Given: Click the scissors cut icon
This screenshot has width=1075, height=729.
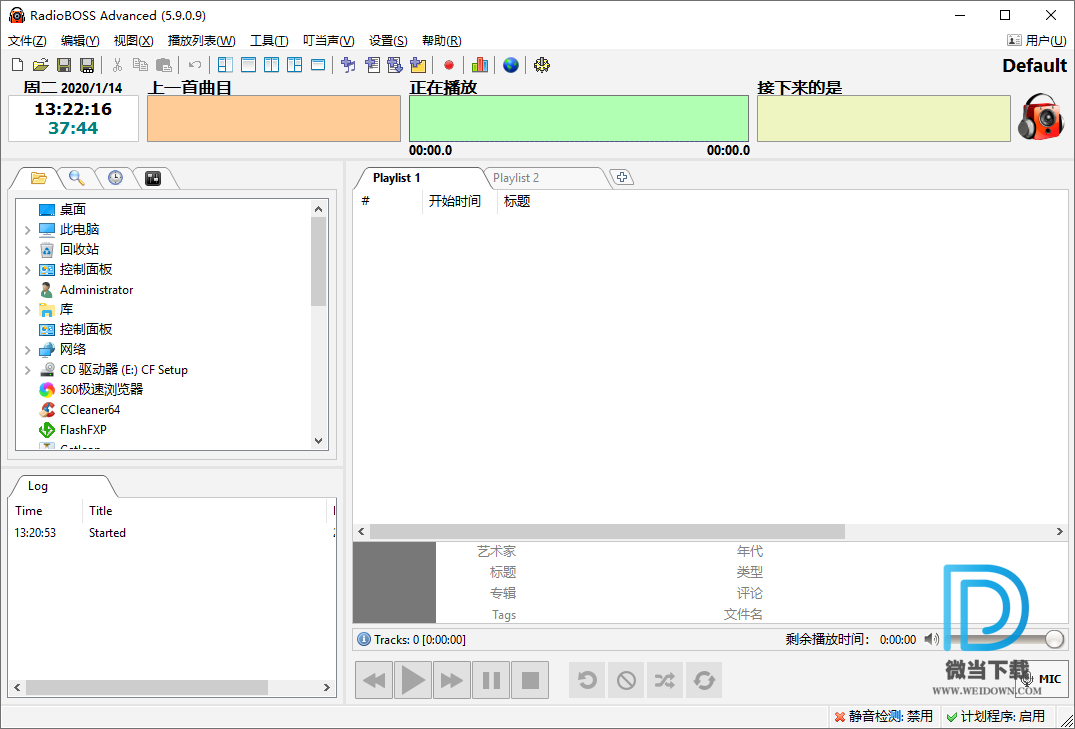Looking at the screenshot, I should click(117, 65).
